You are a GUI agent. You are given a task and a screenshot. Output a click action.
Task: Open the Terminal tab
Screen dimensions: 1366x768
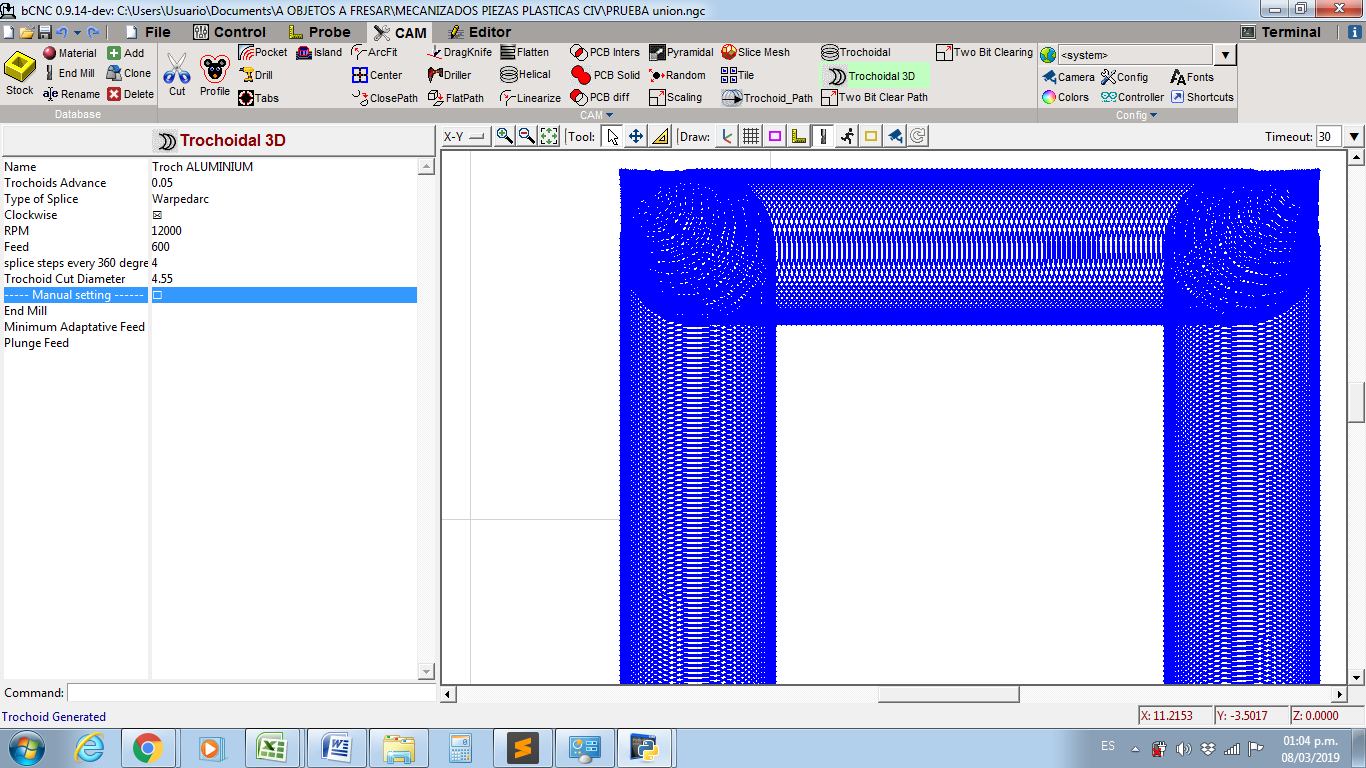tap(1281, 32)
